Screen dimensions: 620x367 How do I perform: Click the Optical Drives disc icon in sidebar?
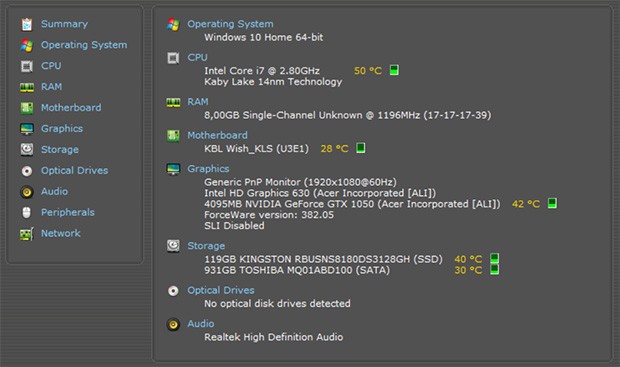click(26, 171)
